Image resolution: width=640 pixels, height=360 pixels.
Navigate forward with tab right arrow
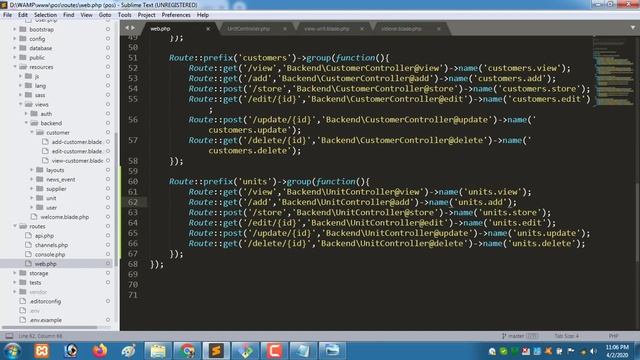pyautogui.click(x=133, y=28)
